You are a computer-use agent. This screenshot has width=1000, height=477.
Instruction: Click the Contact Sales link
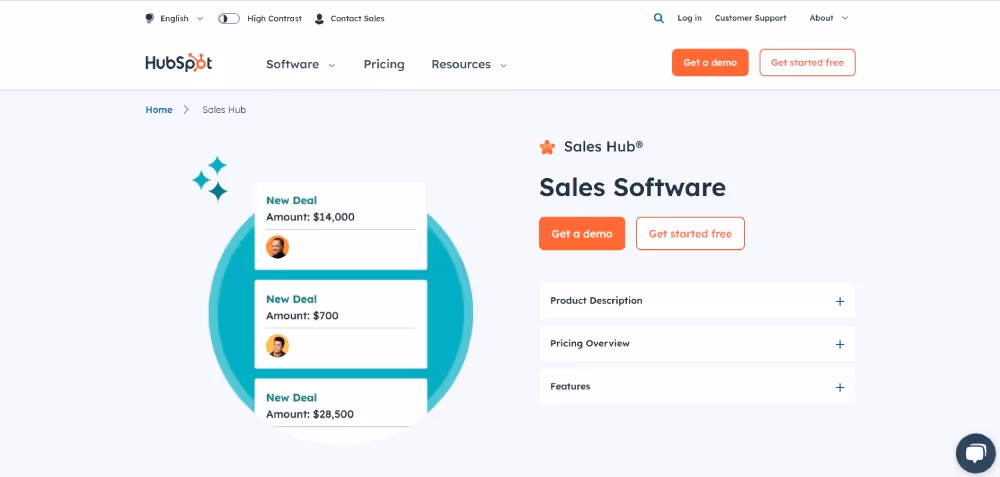357,18
